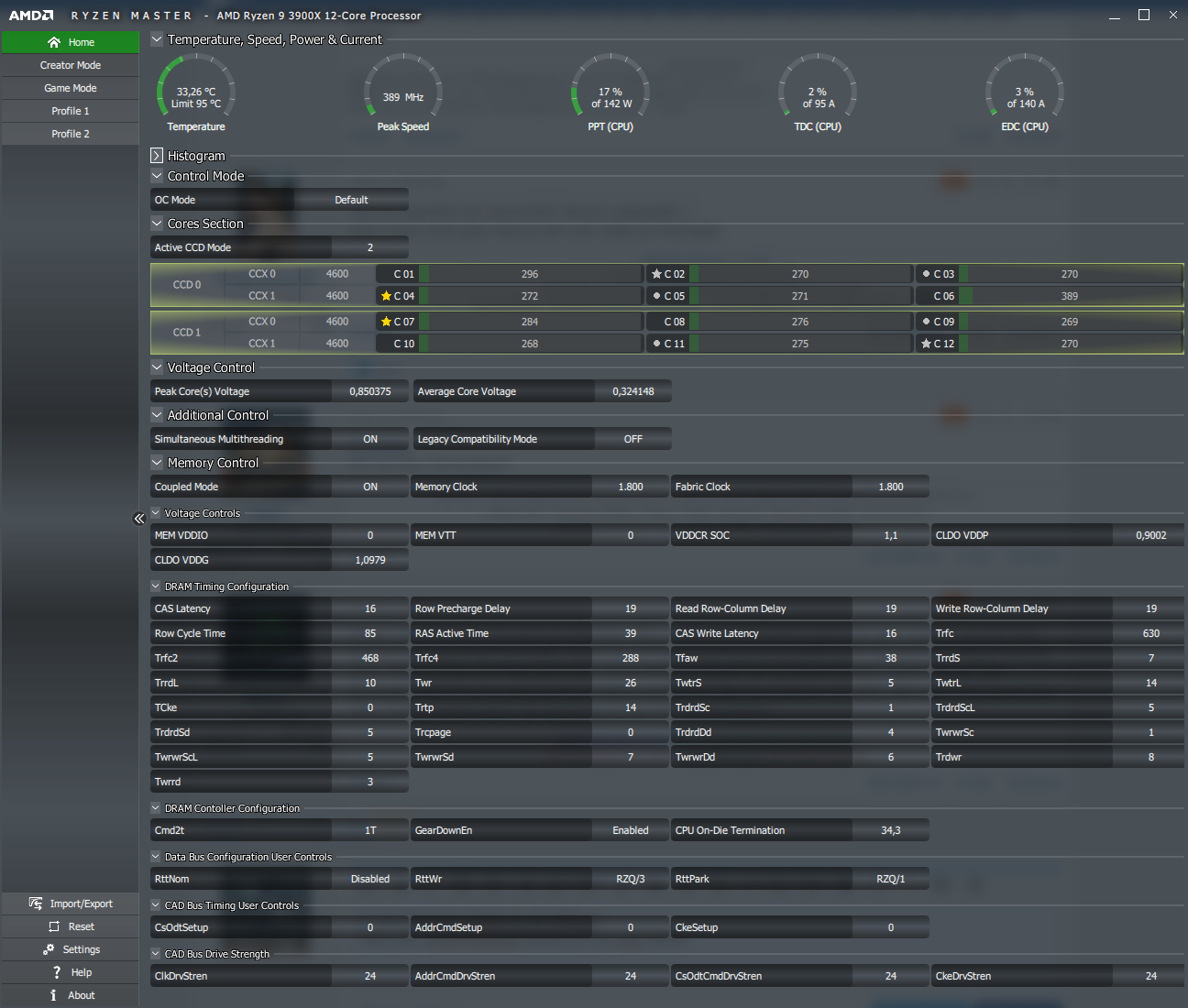The image size is (1188, 1008).
Task: Collapse the Memory Control section
Action: [157, 463]
